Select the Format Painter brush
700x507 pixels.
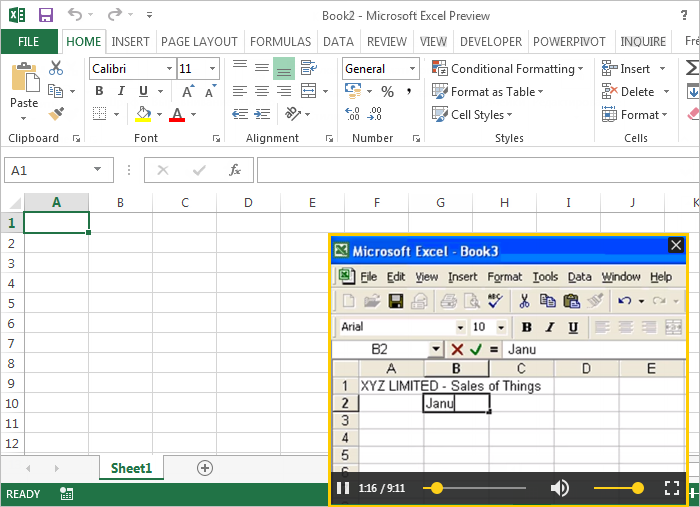pos(56,114)
